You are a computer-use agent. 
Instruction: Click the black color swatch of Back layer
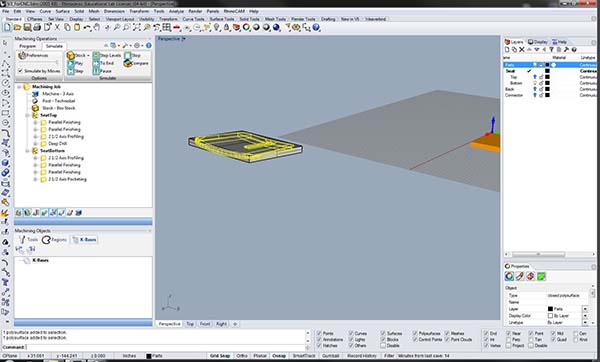[547, 89]
